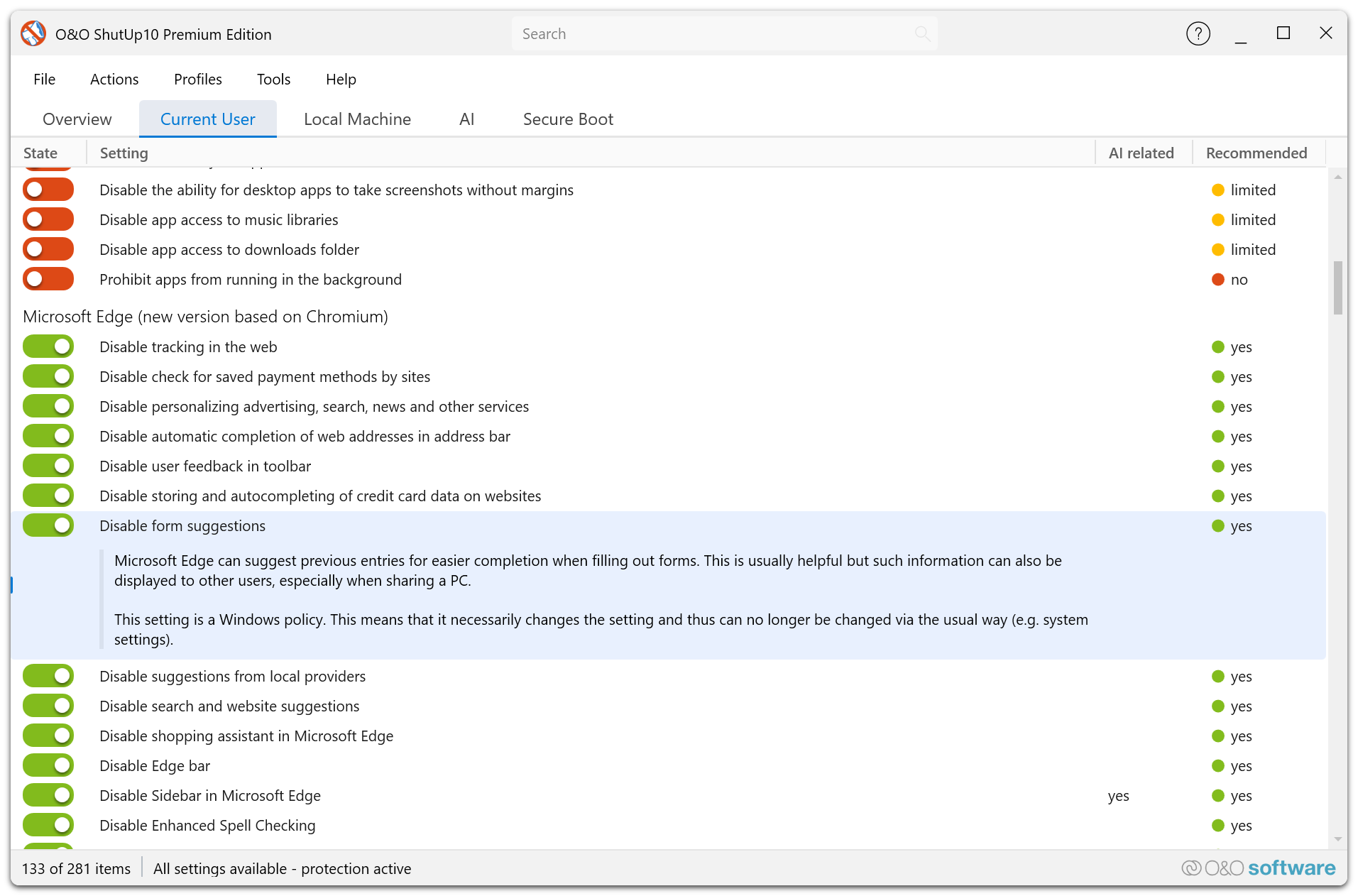Toggle Disable app access to downloads folder
1358x896 pixels.
tap(48, 250)
